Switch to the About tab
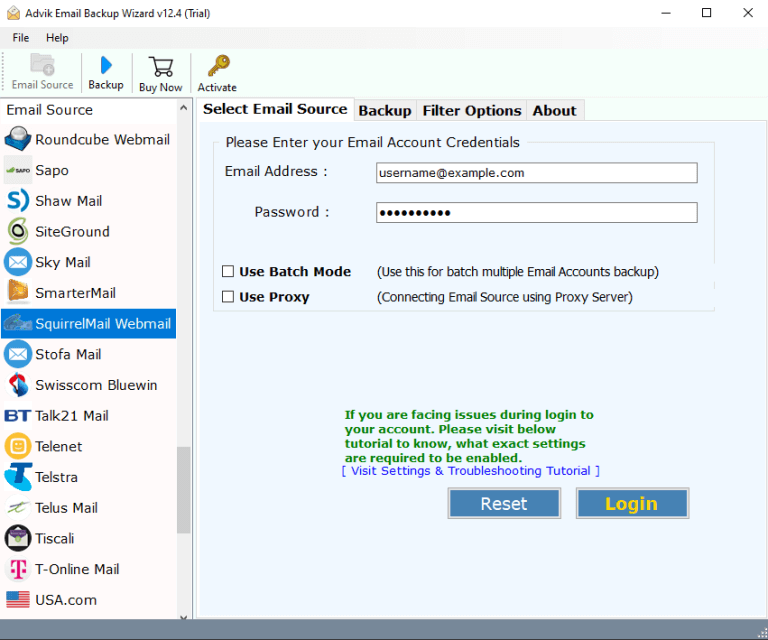This screenshot has width=768, height=640. click(554, 110)
